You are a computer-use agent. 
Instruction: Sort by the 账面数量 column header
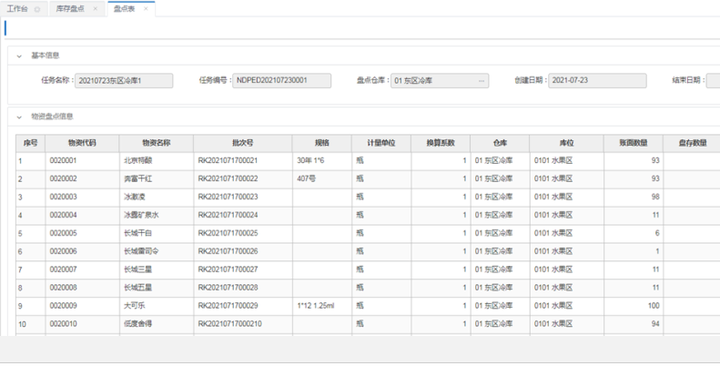633,143
